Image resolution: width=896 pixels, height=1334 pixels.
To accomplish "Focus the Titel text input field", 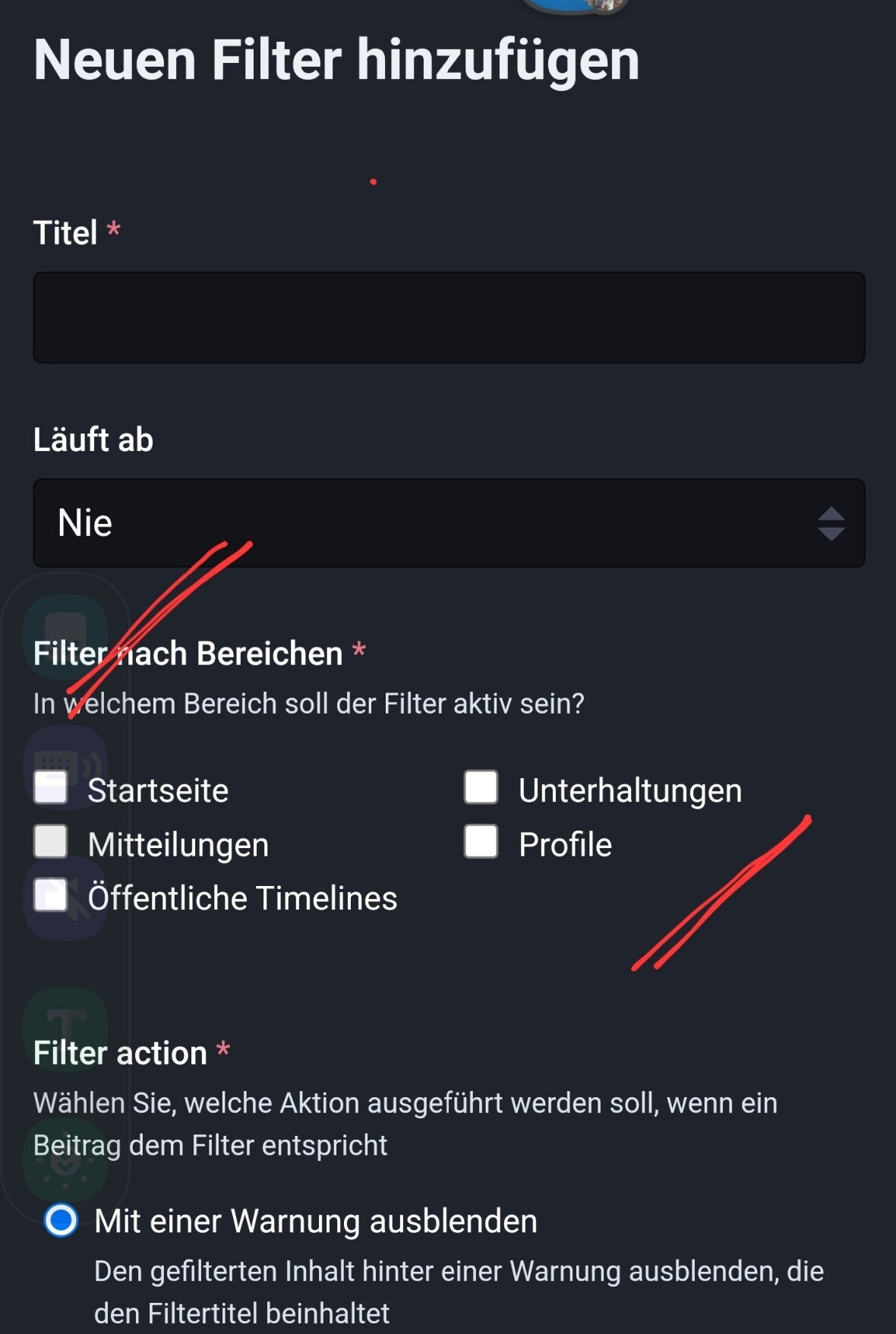I will tap(448, 317).
